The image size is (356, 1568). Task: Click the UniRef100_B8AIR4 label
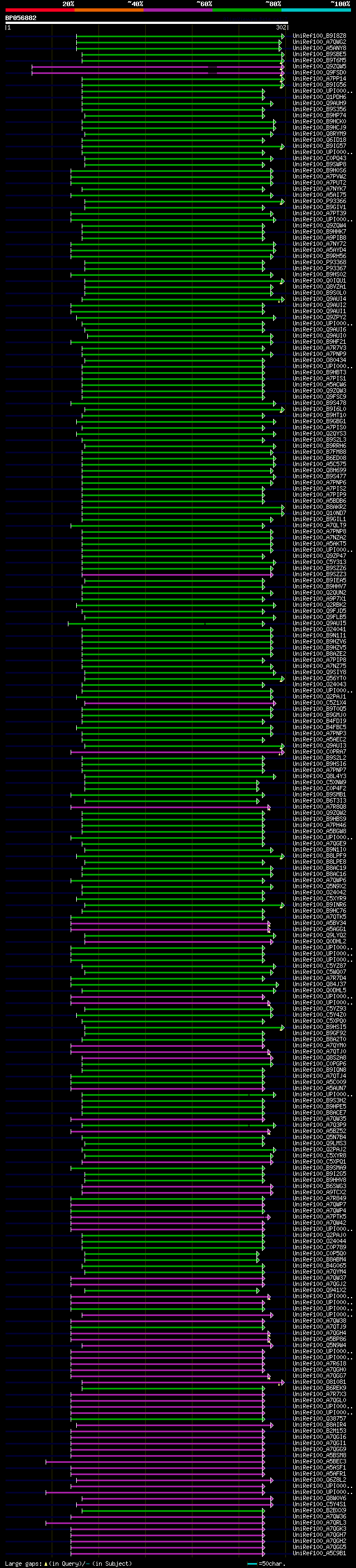319,1425
